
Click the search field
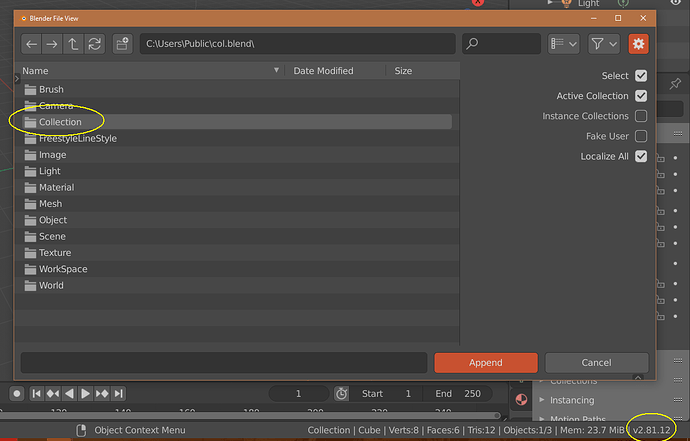click(501, 44)
